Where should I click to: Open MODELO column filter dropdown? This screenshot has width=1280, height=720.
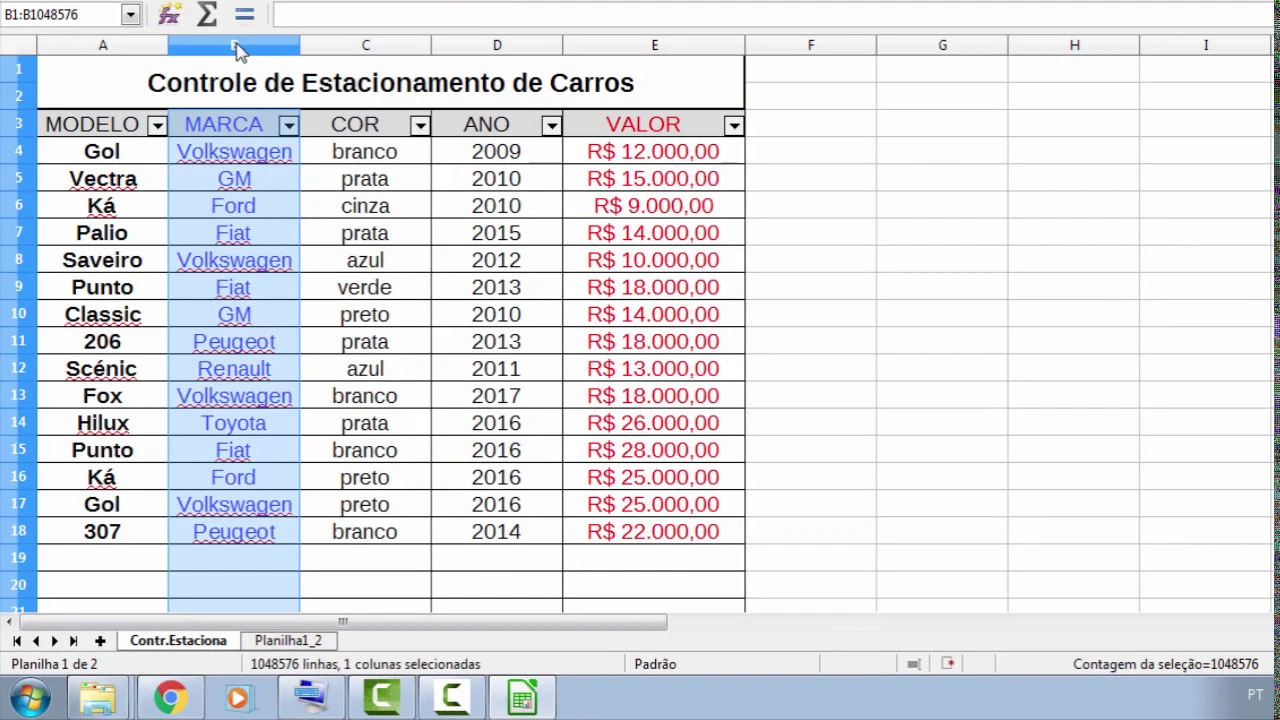point(157,125)
